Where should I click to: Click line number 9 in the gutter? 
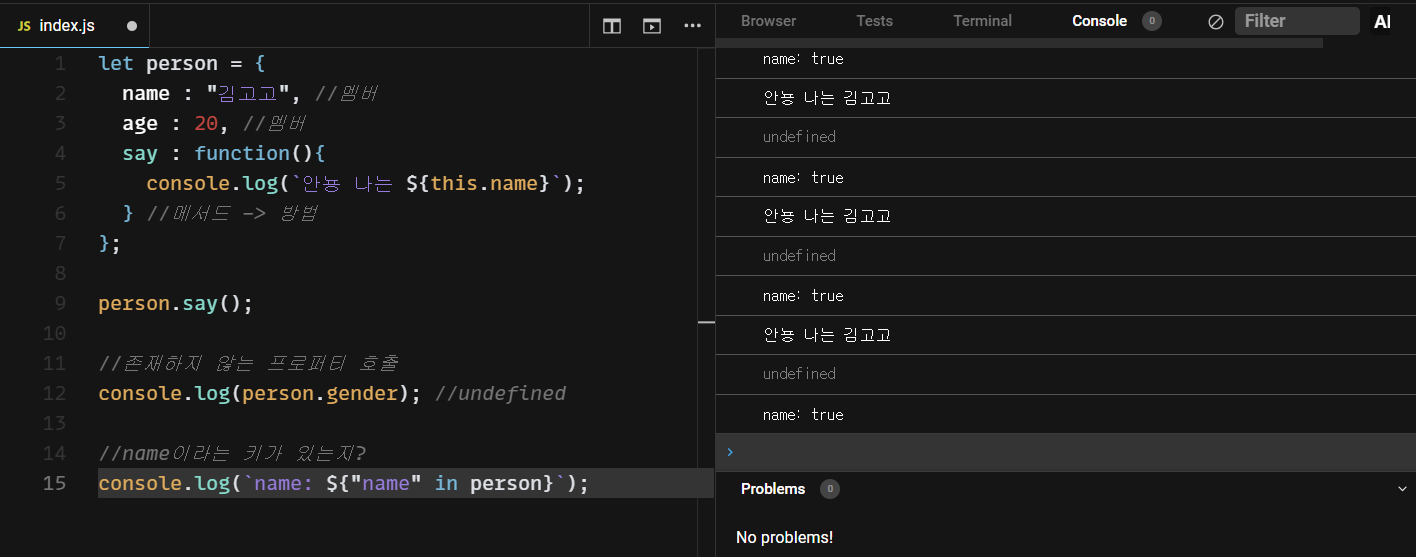pyautogui.click(x=60, y=303)
